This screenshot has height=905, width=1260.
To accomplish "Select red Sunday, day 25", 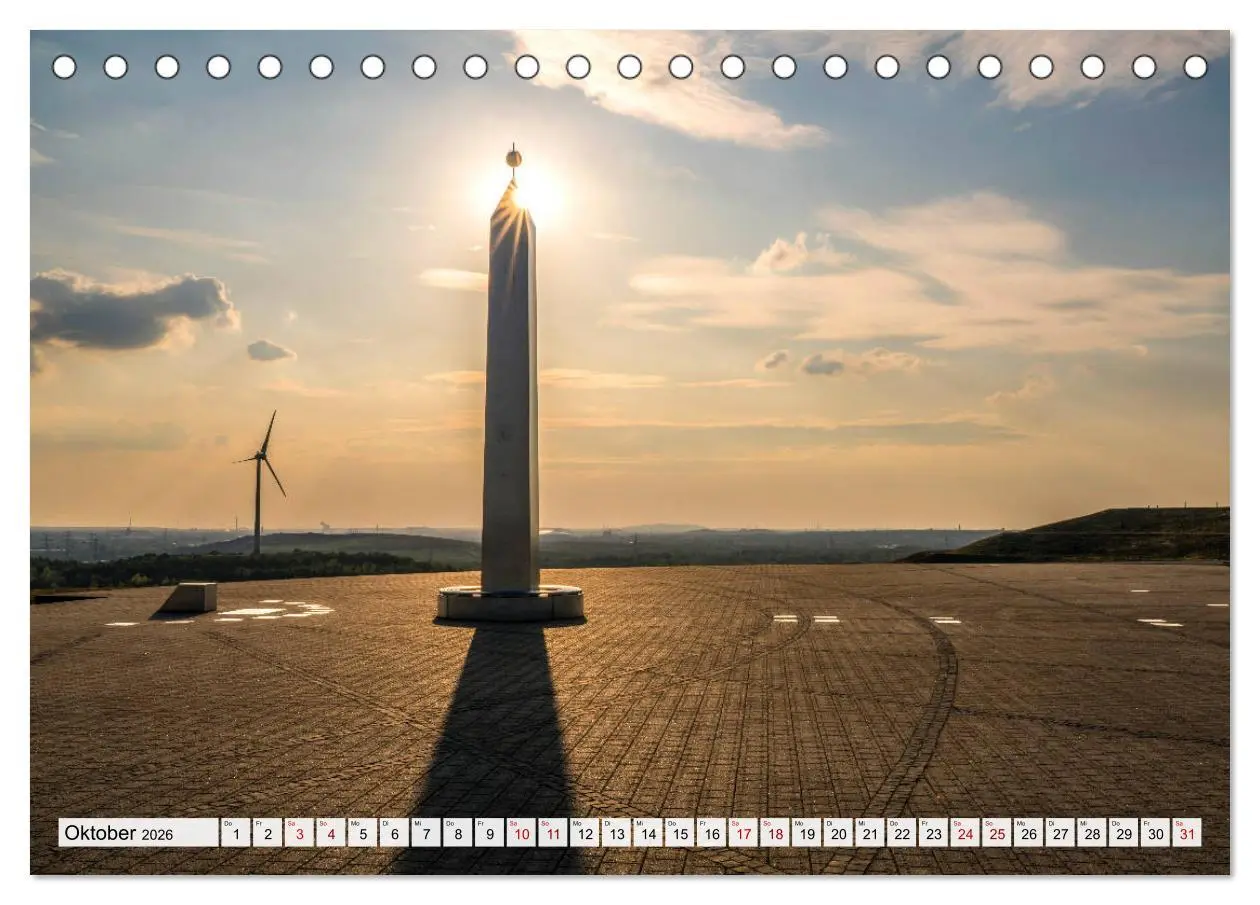I will point(996,832).
